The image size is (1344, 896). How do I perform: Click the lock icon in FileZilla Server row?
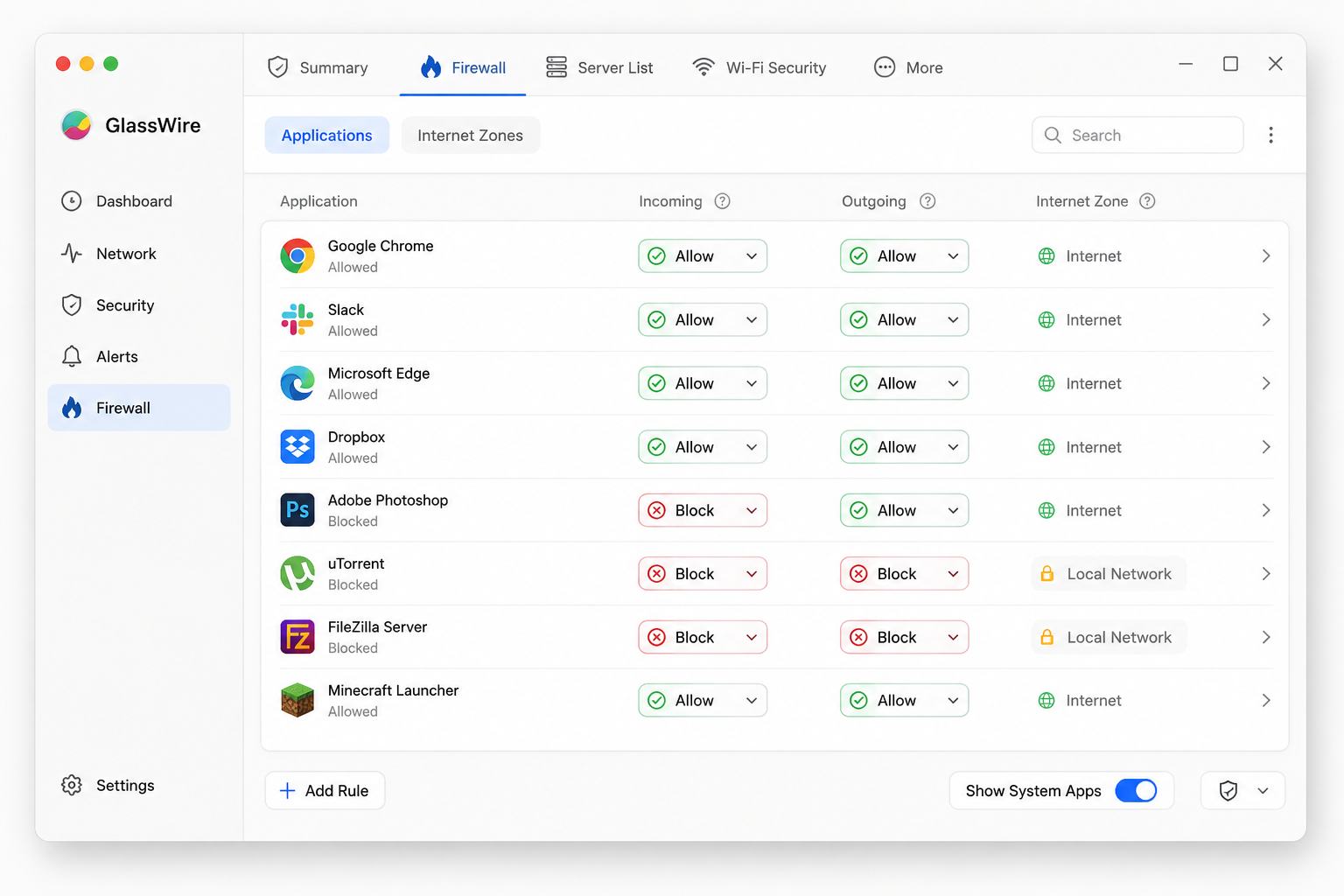coord(1046,637)
